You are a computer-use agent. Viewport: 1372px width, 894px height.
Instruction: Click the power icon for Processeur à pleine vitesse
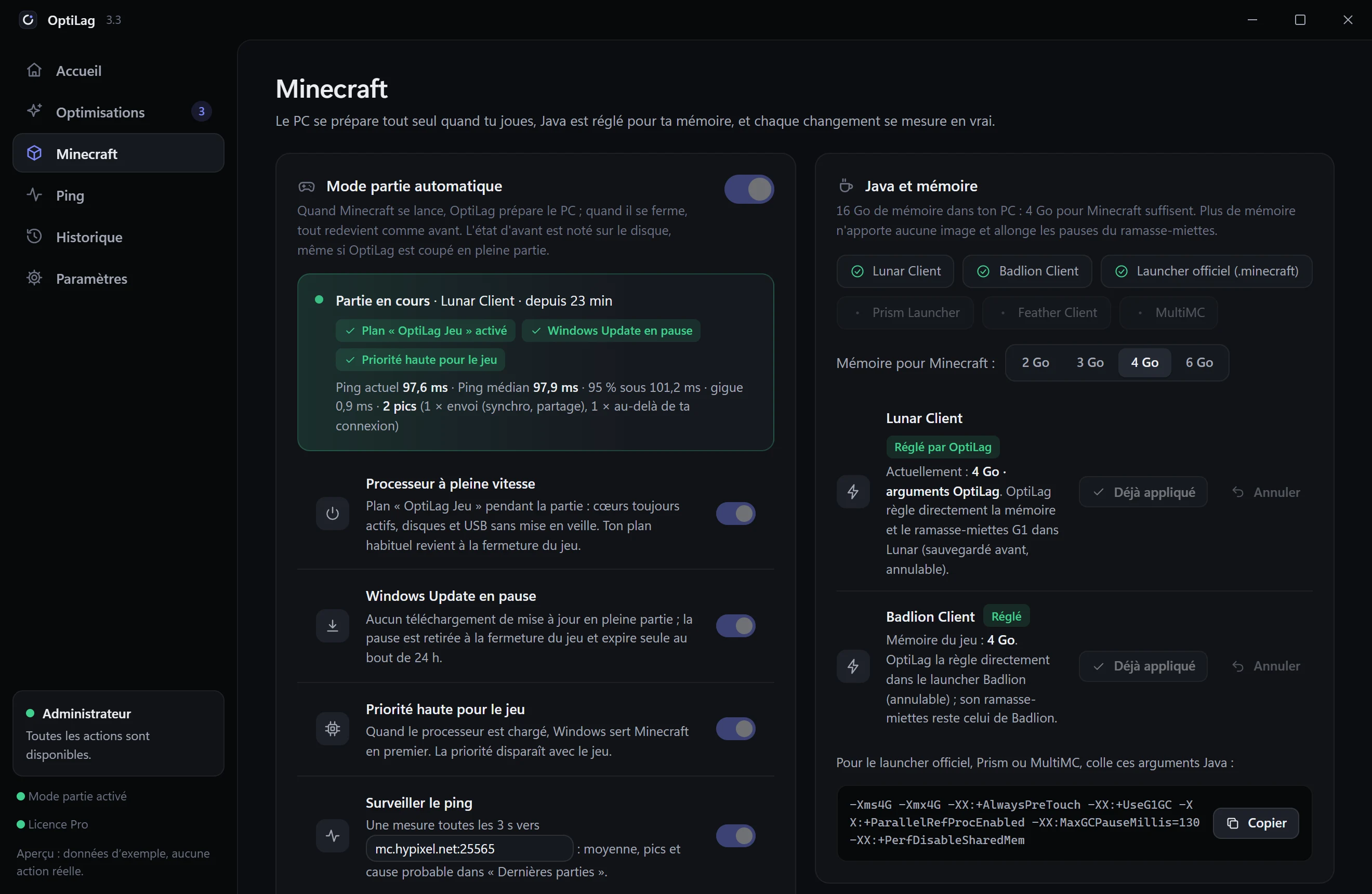333,514
